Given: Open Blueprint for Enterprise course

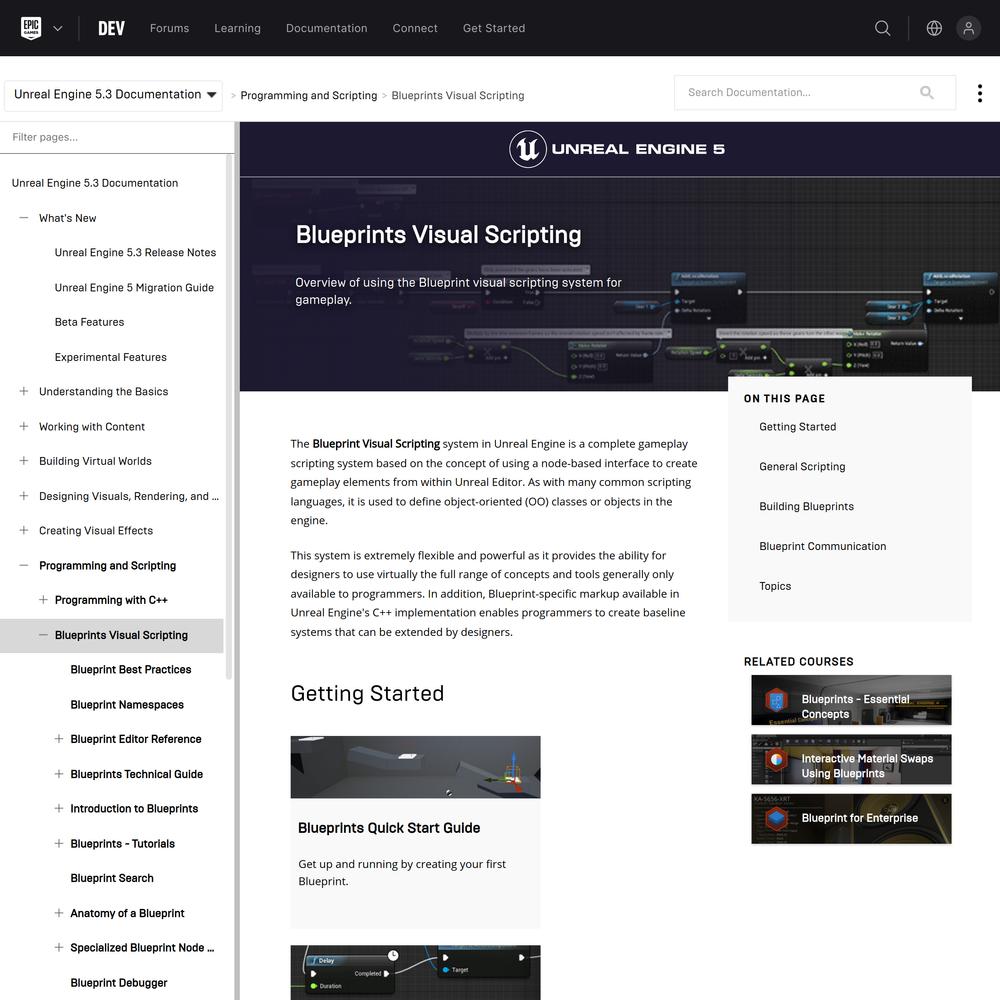Looking at the screenshot, I should [851, 819].
